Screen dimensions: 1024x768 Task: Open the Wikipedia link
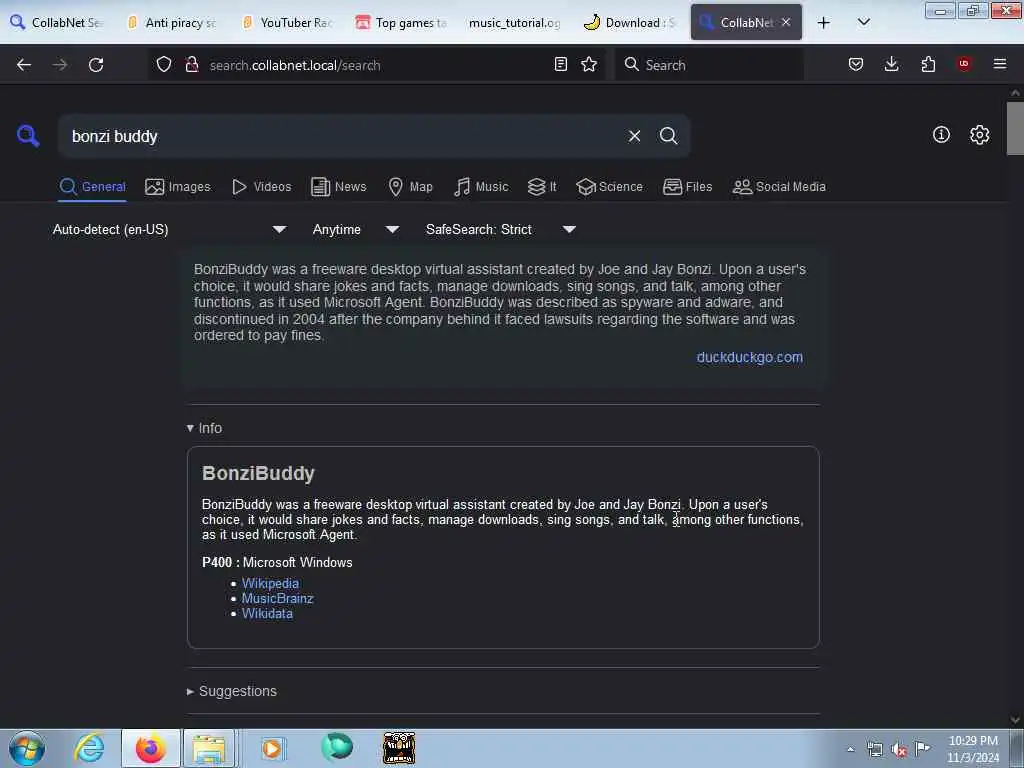(x=270, y=583)
